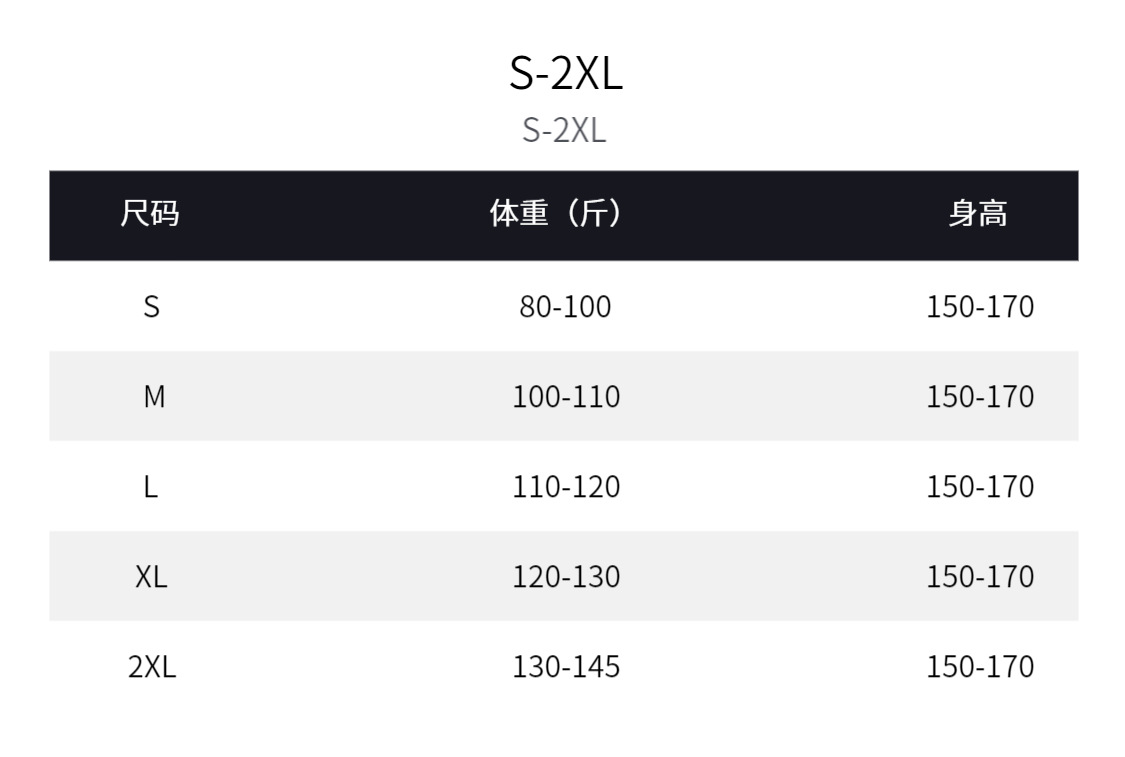The image size is (1125, 757).
Task: Click the 身高 column header
Action: point(978,214)
